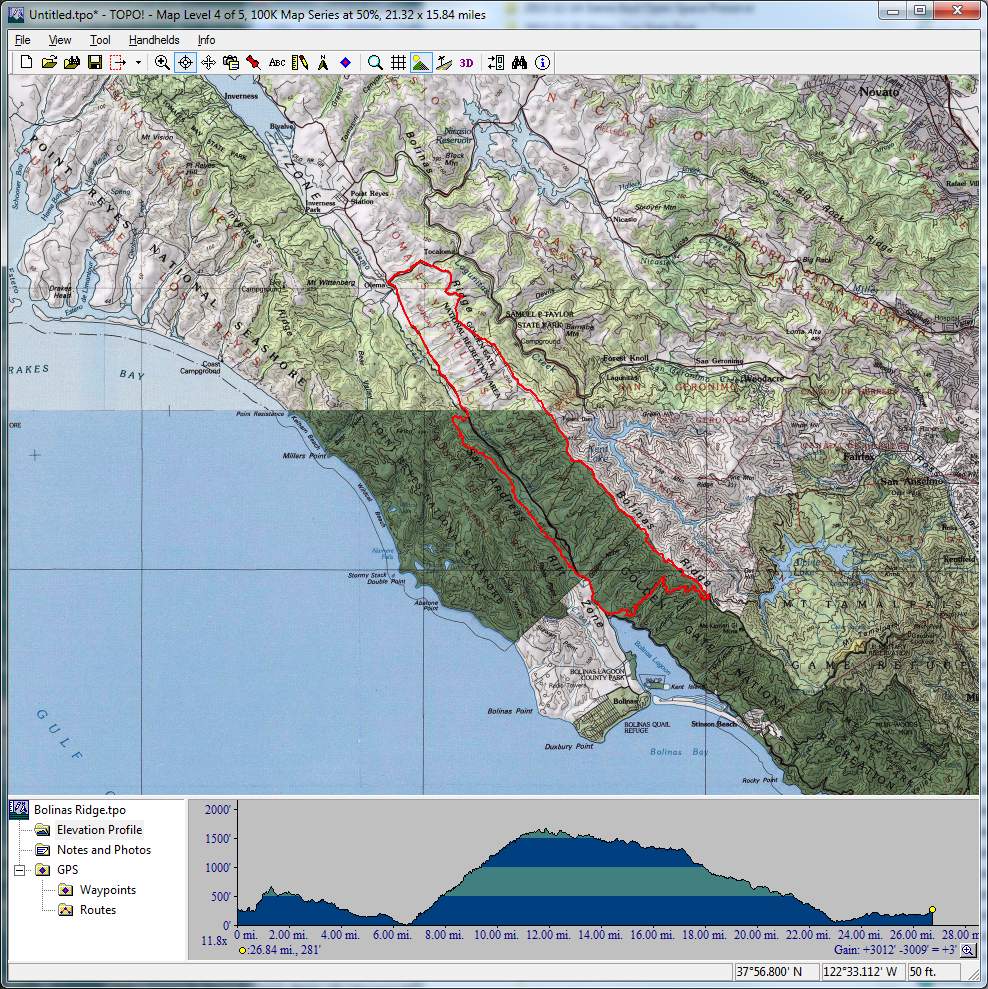The height and width of the screenshot is (989, 988).
Task: Open the Handhelds menu
Action: tap(154, 40)
